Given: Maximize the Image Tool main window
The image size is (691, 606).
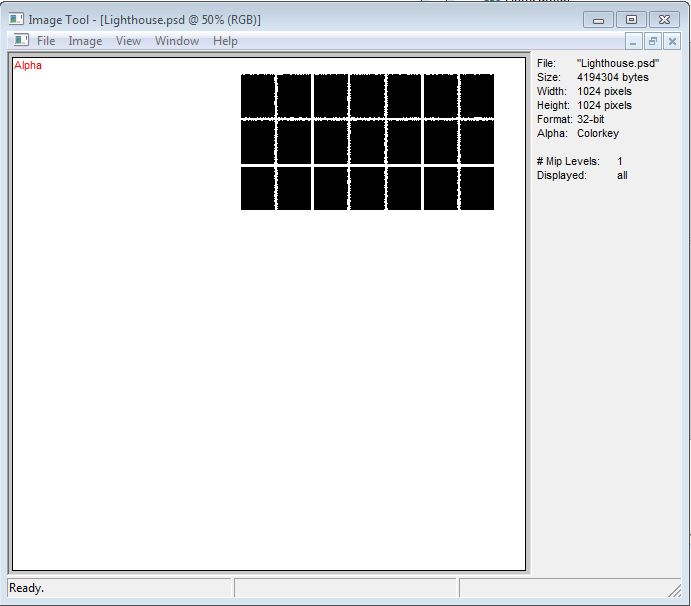Looking at the screenshot, I should click(x=631, y=20).
